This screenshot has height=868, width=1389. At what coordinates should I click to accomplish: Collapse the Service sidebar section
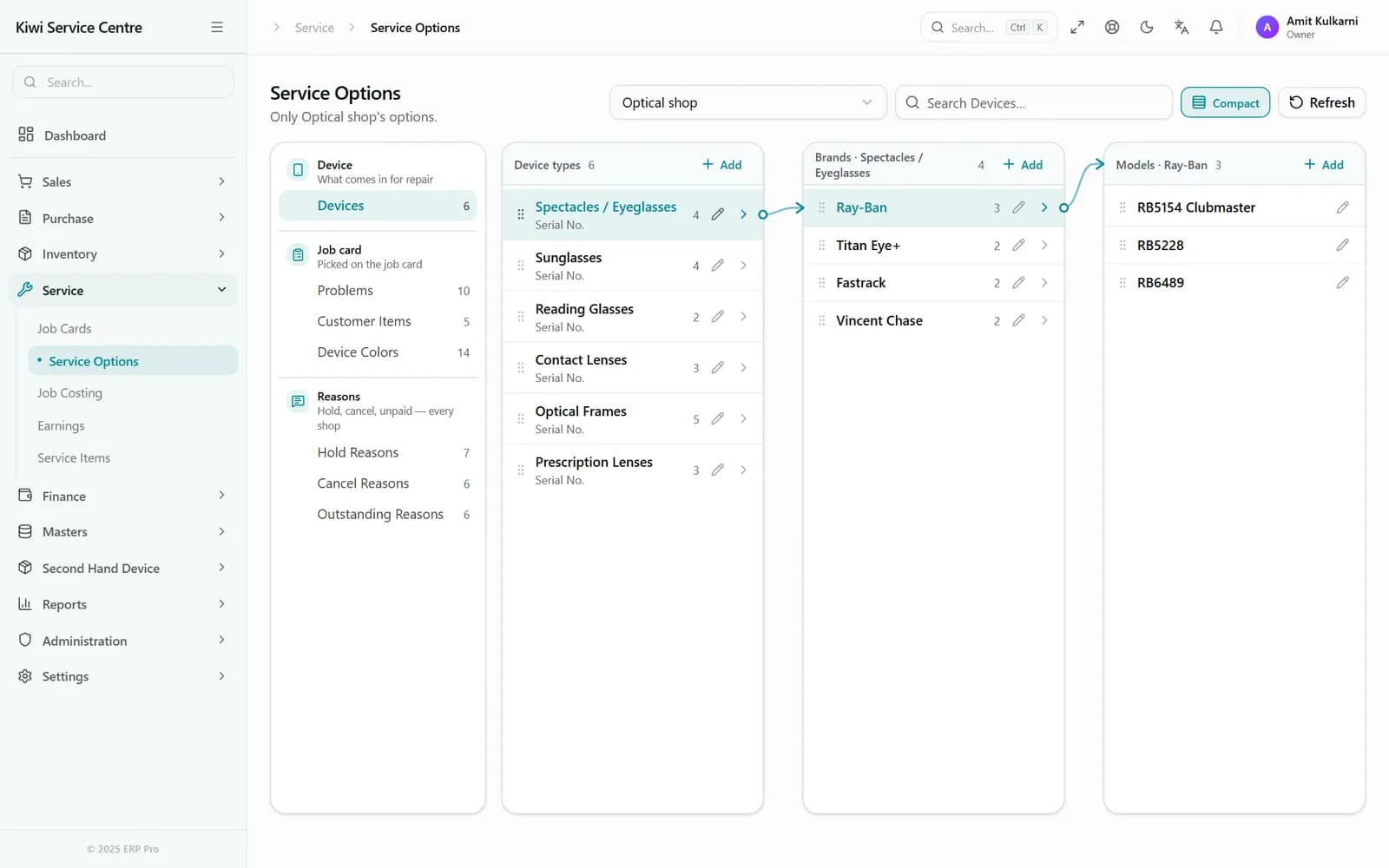(x=122, y=290)
